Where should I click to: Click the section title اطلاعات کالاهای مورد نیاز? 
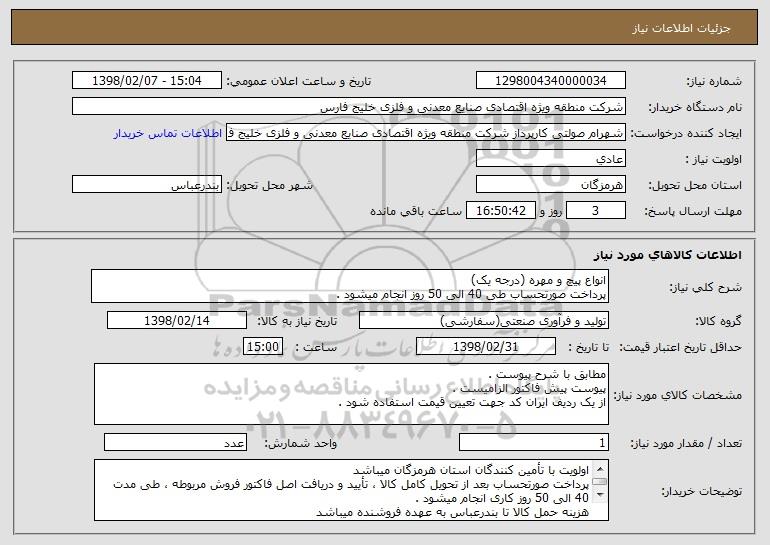tap(667, 255)
